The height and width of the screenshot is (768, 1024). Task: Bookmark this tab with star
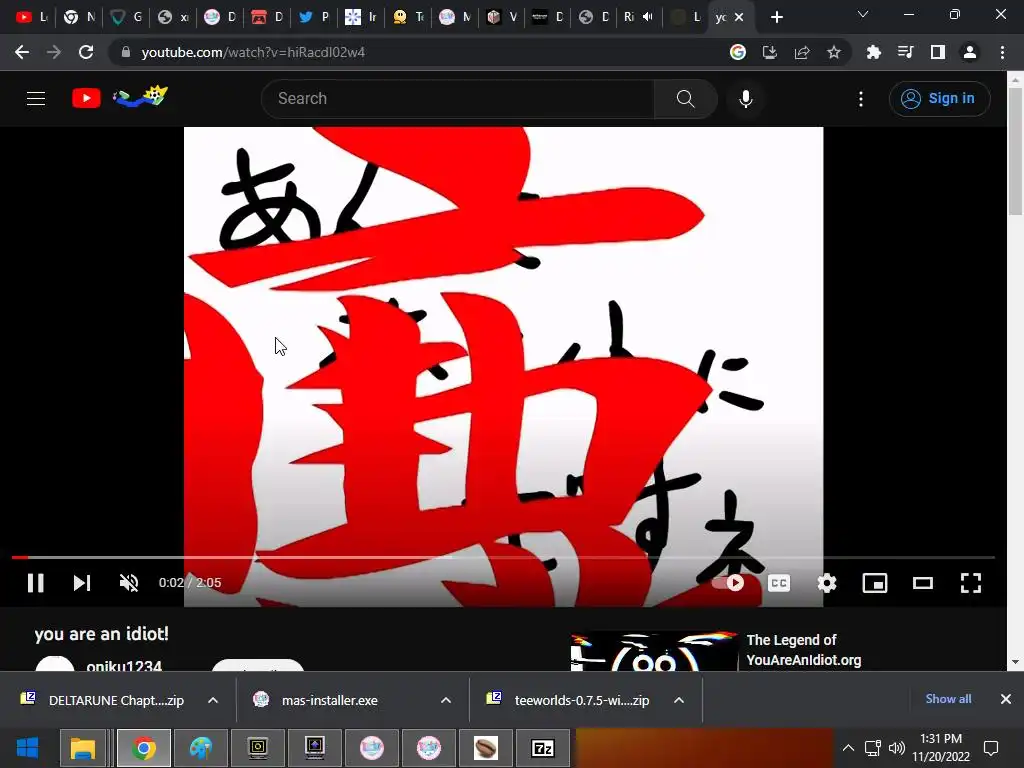(834, 52)
